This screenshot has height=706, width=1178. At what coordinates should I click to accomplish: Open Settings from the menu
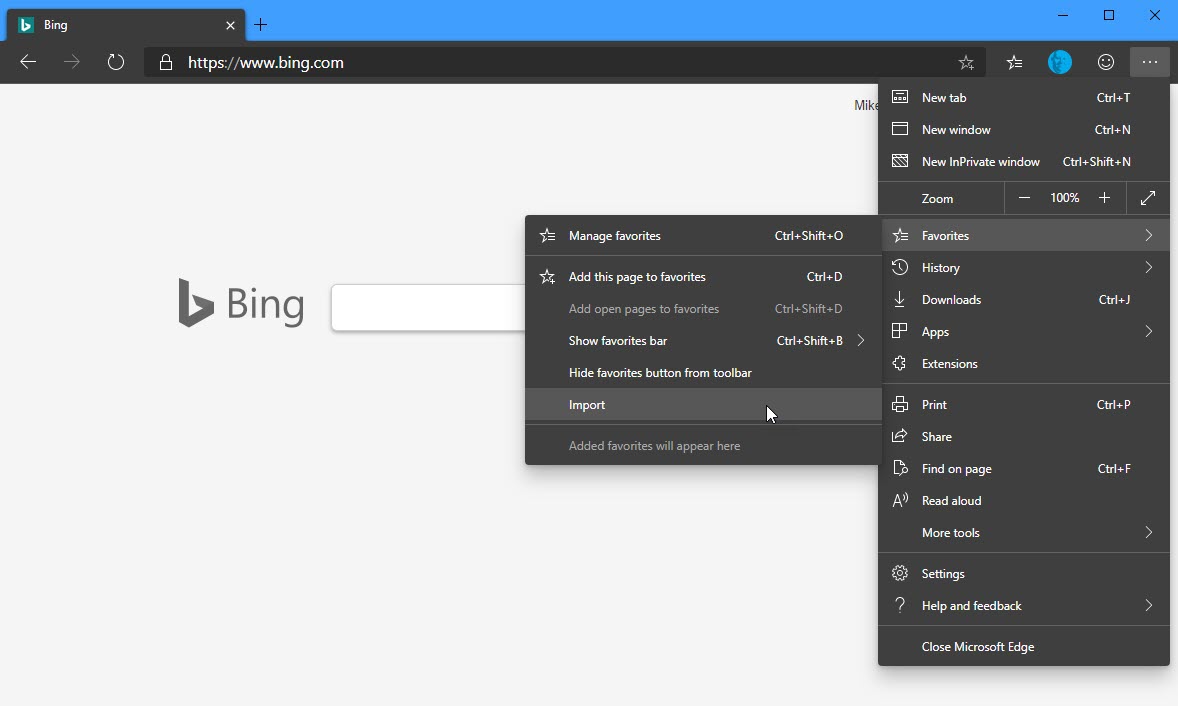point(1024,574)
